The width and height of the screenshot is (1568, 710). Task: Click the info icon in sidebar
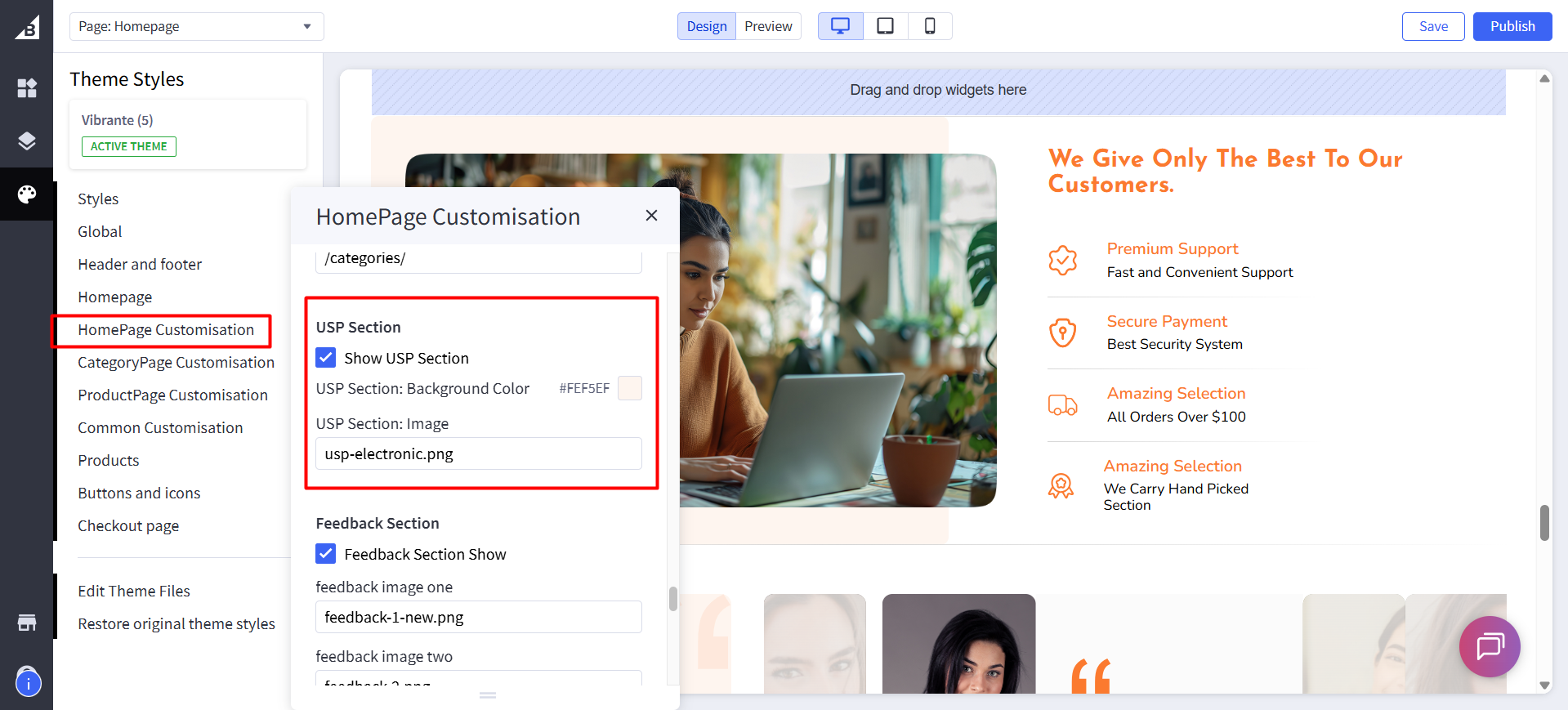click(28, 683)
